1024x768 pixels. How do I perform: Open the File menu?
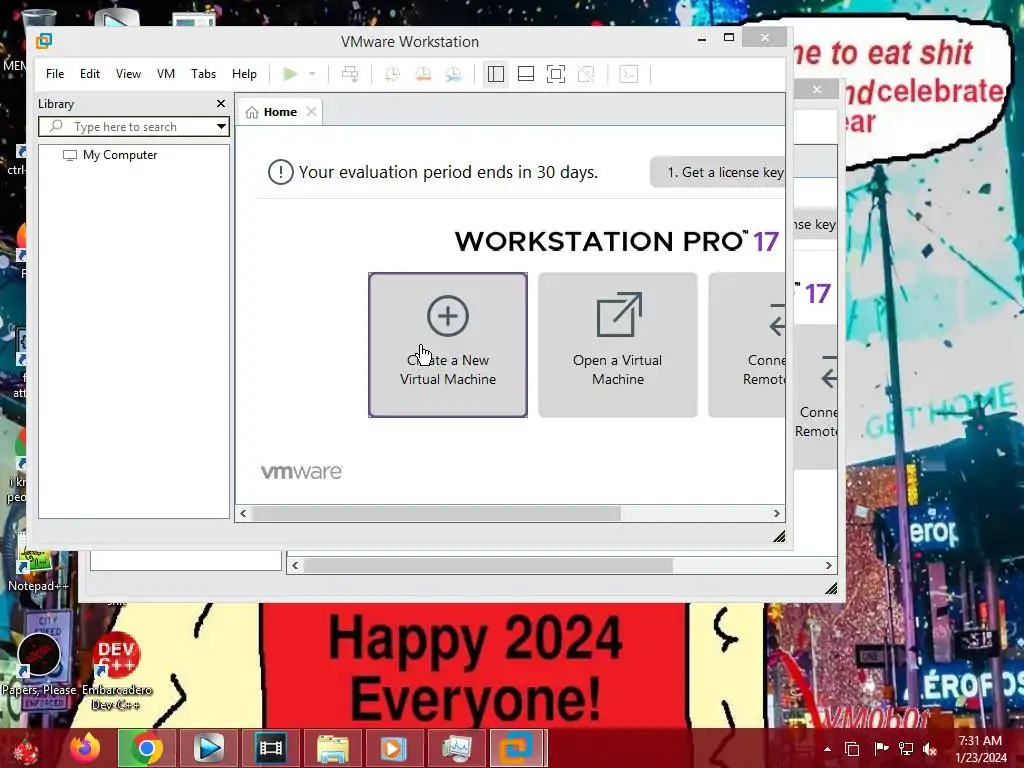[x=55, y=74]
